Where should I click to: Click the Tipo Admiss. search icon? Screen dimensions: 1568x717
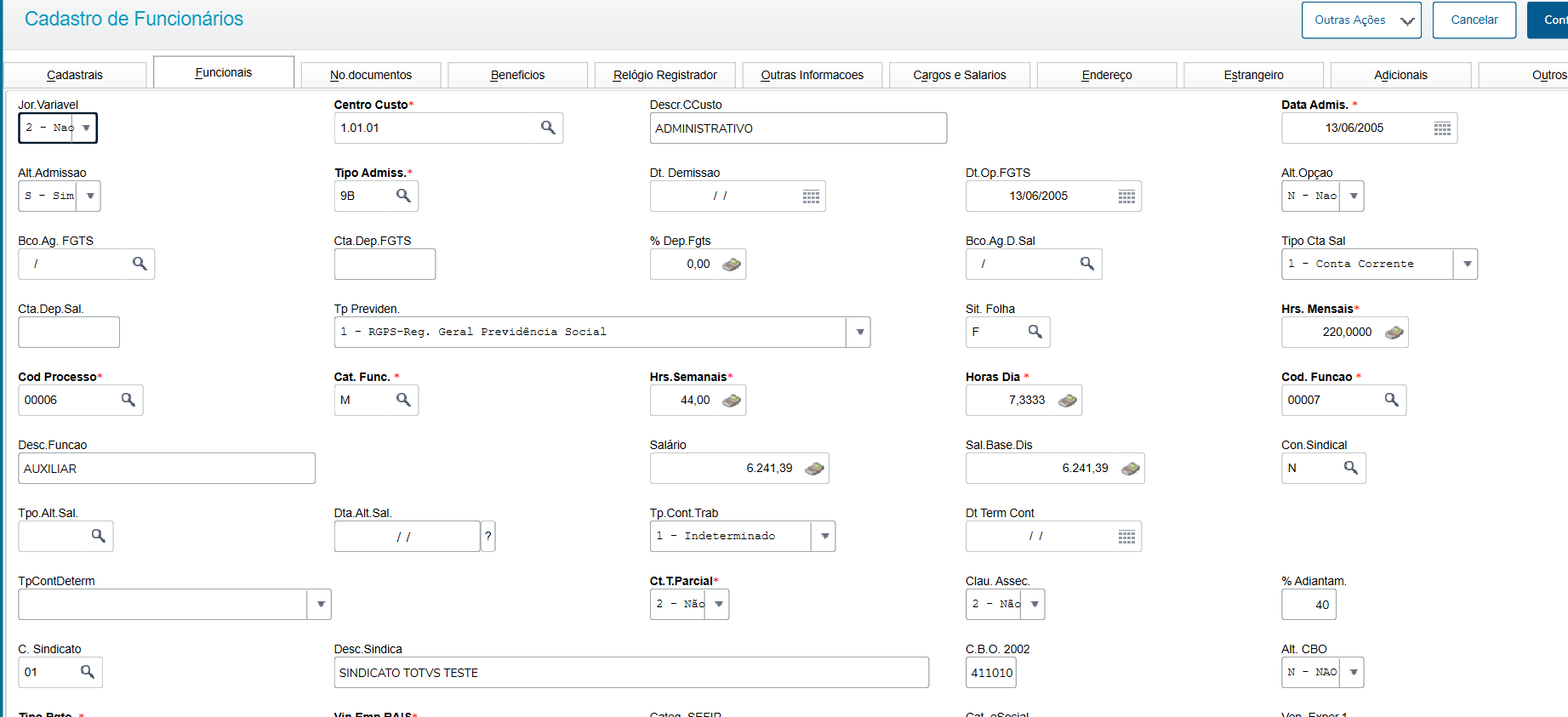coord(403,196)
